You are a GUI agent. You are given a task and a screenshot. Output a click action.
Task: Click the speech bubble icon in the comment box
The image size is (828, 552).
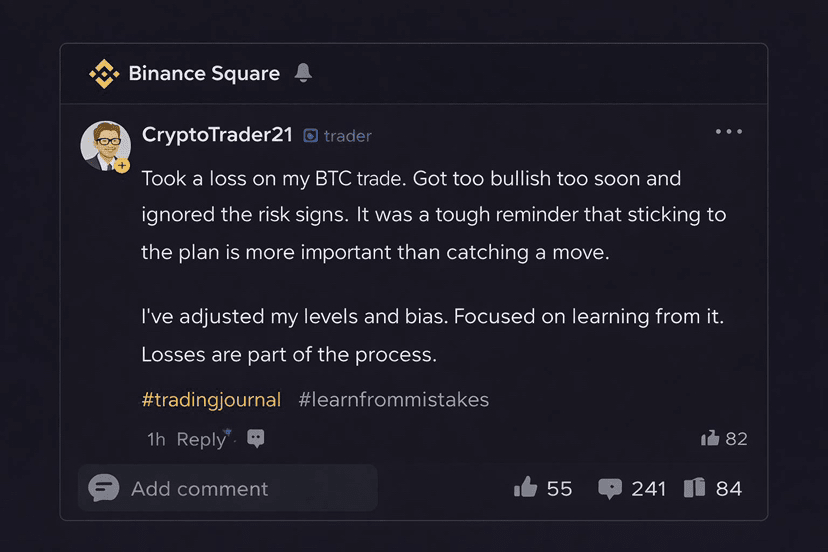104,488
